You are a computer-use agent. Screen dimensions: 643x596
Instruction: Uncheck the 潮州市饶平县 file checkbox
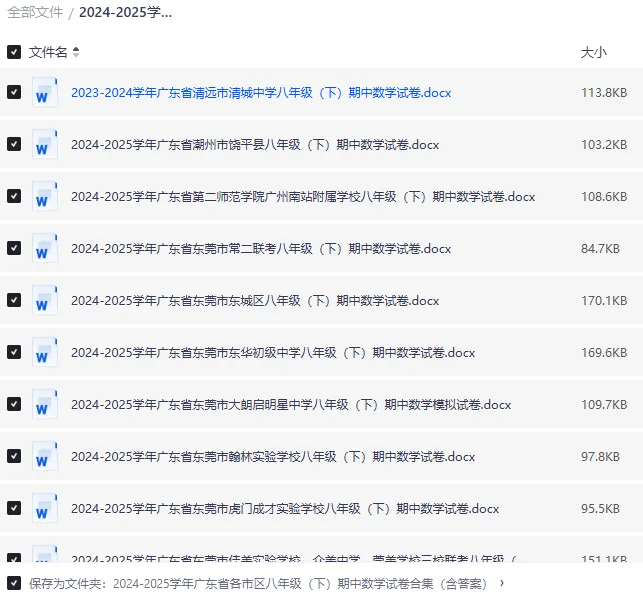point(14,144)
